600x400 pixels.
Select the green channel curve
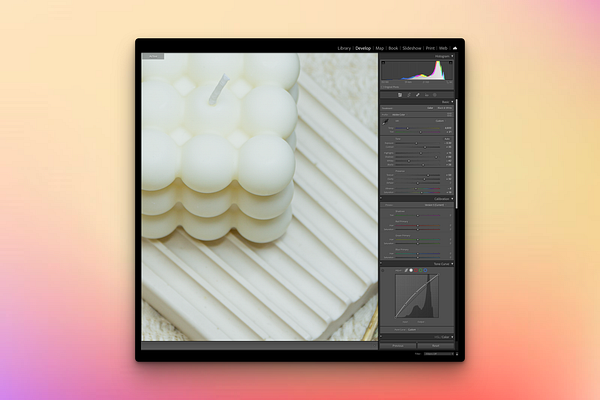(x=421, y=270)
